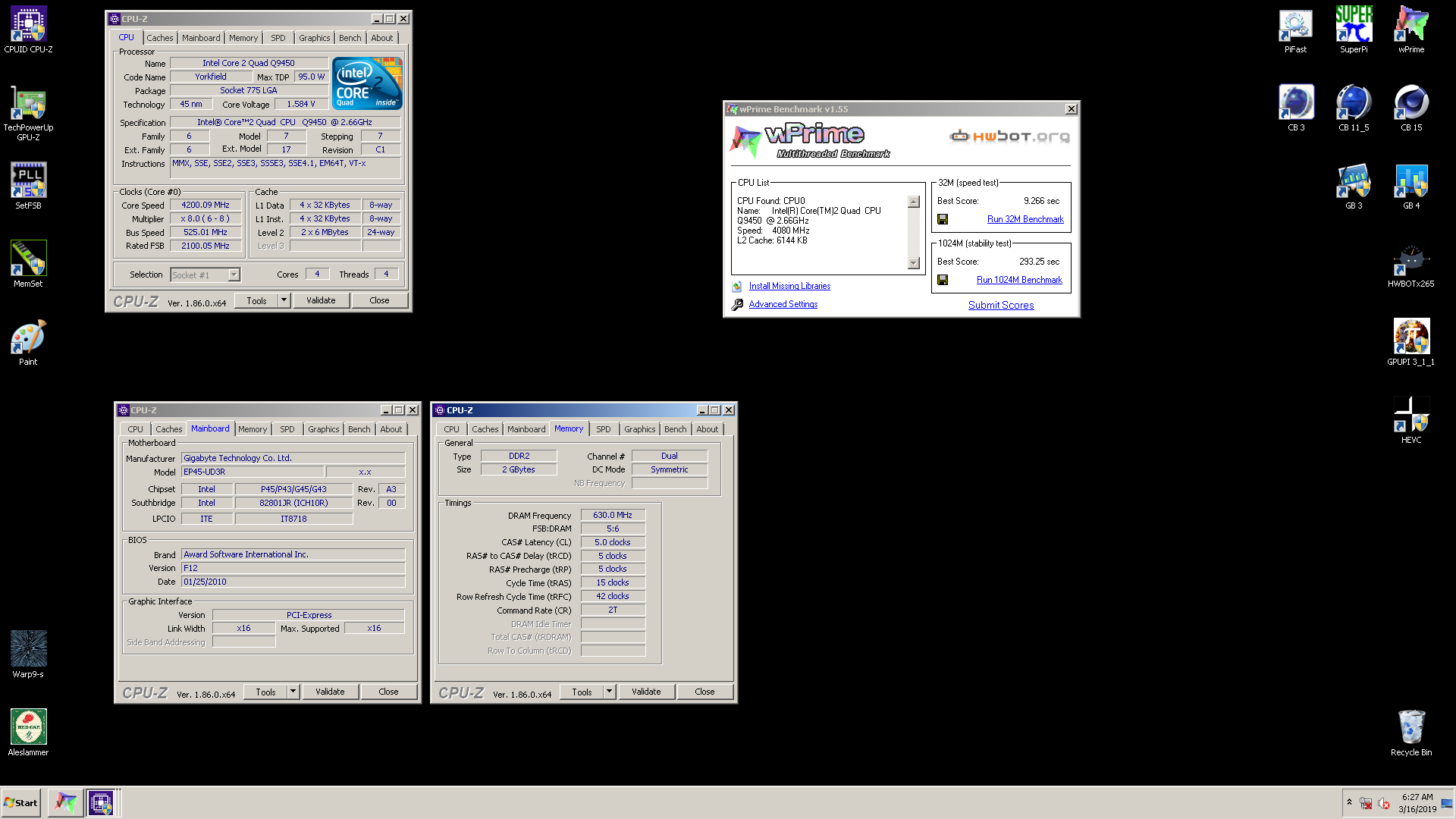This screenshot has width=1456, height=819.
Task: Launch GPUPI 3_1_1 desktop shortcut
Action: tap(1411, 343)
